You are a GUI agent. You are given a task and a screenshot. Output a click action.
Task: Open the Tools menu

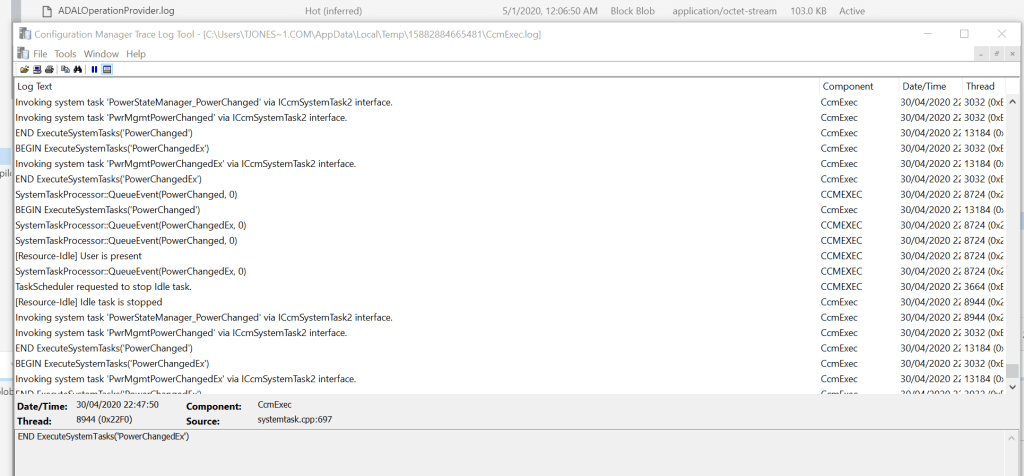(65, 54)
